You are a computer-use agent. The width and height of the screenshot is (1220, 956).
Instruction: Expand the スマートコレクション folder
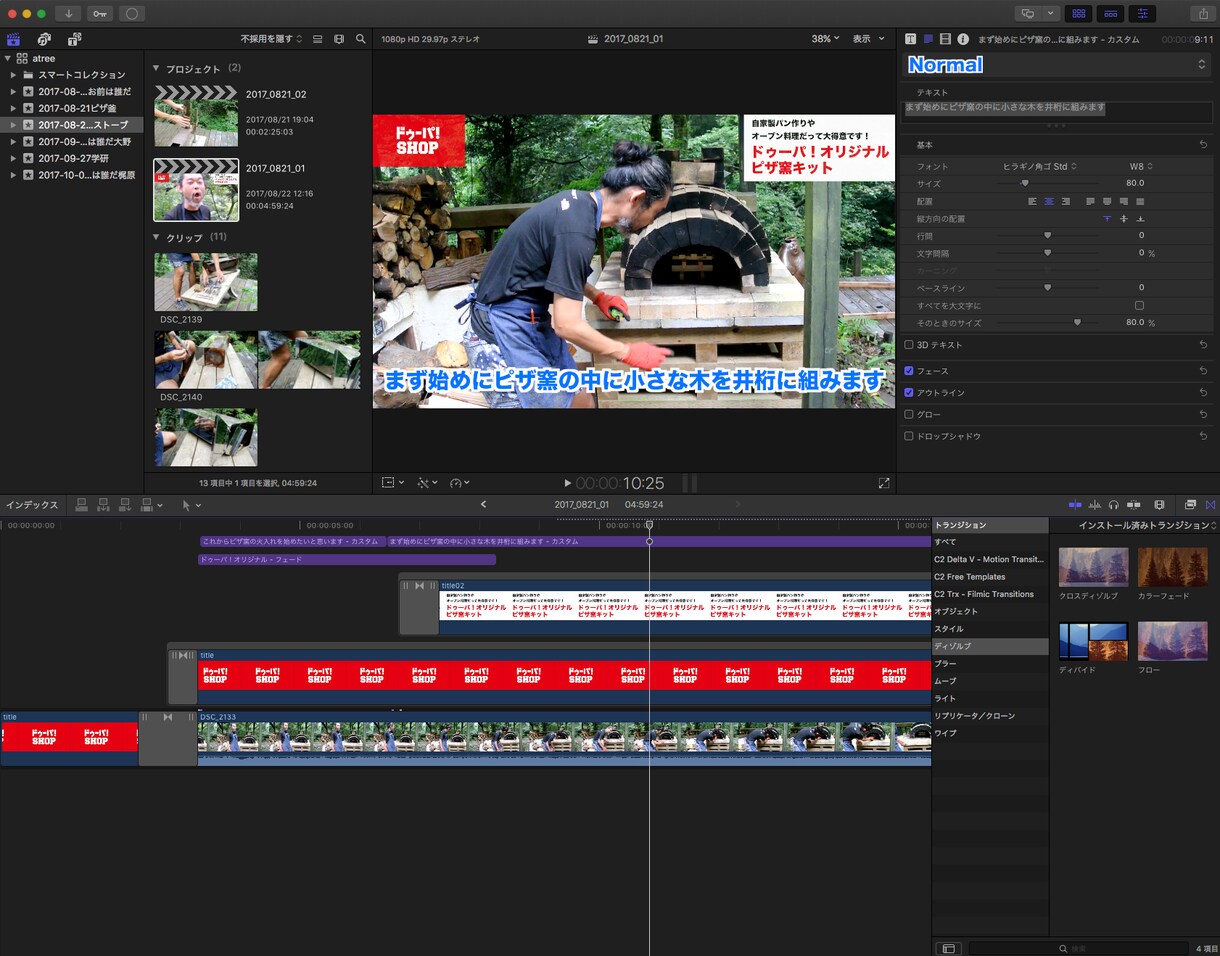point(13,75)
